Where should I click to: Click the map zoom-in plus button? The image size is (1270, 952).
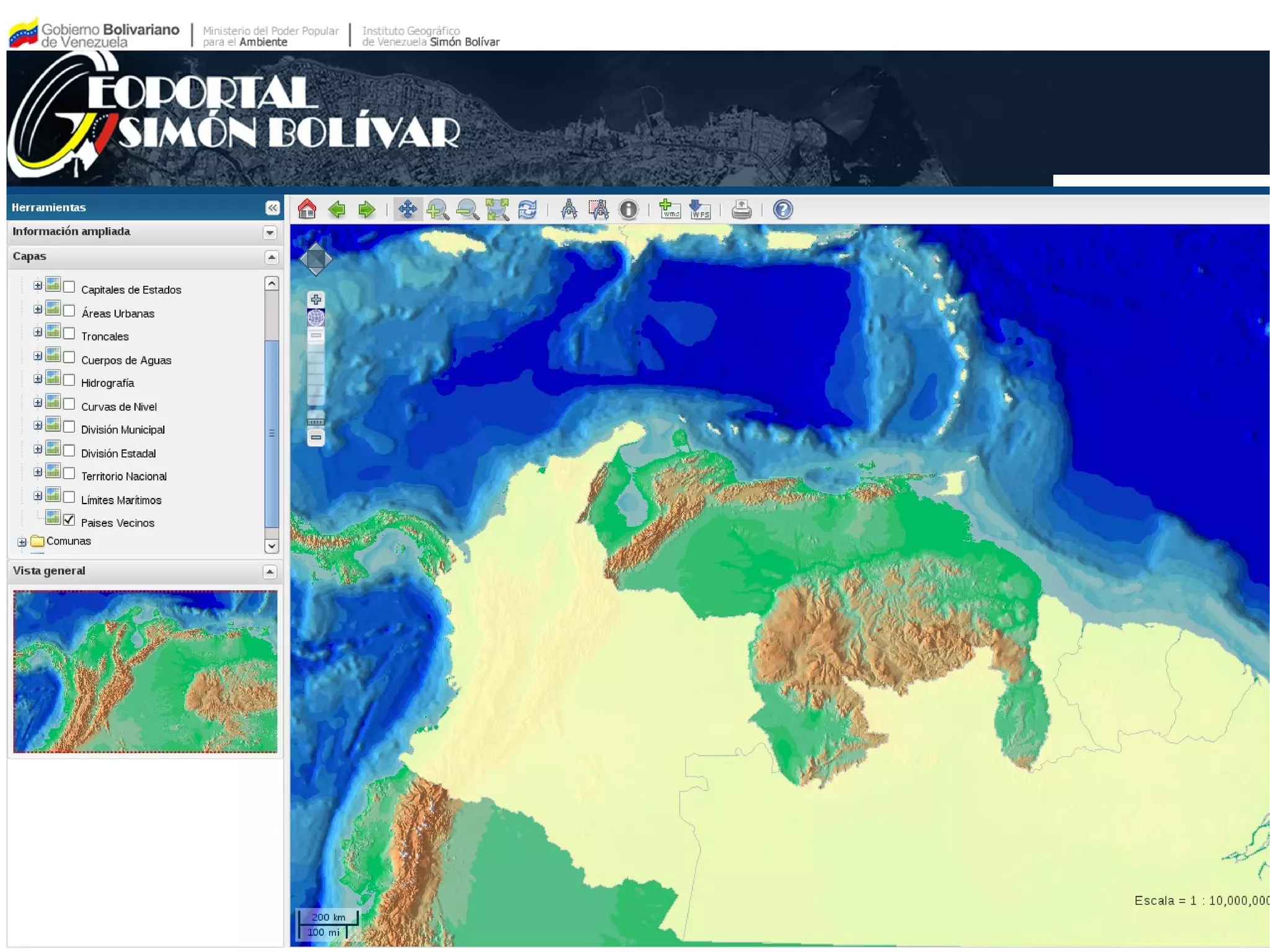pyautogui.click(x=316, y=300)
